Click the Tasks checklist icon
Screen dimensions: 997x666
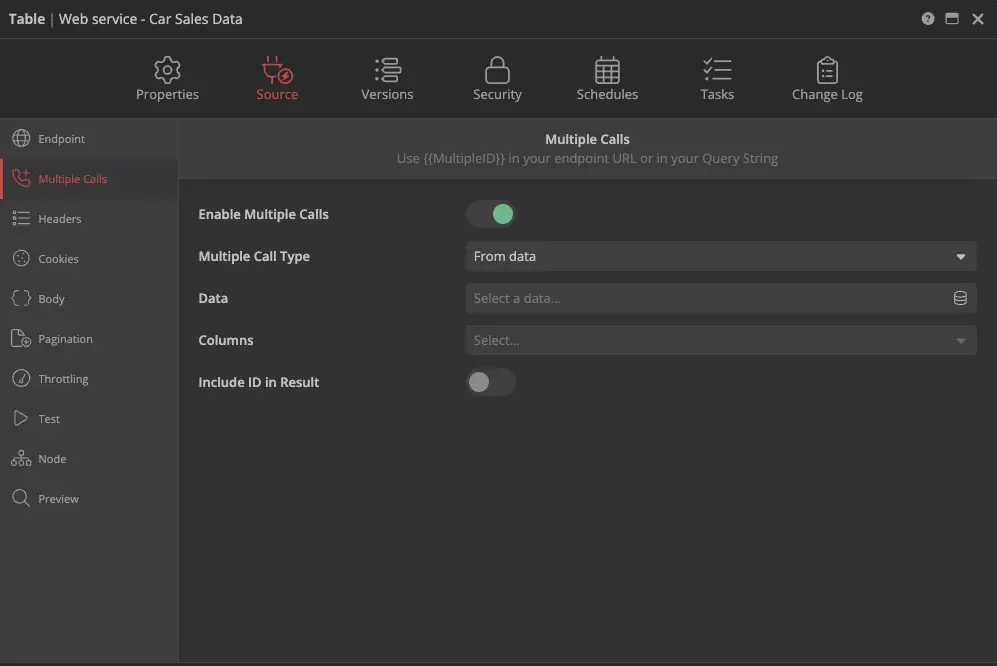[x=717, y=70]
